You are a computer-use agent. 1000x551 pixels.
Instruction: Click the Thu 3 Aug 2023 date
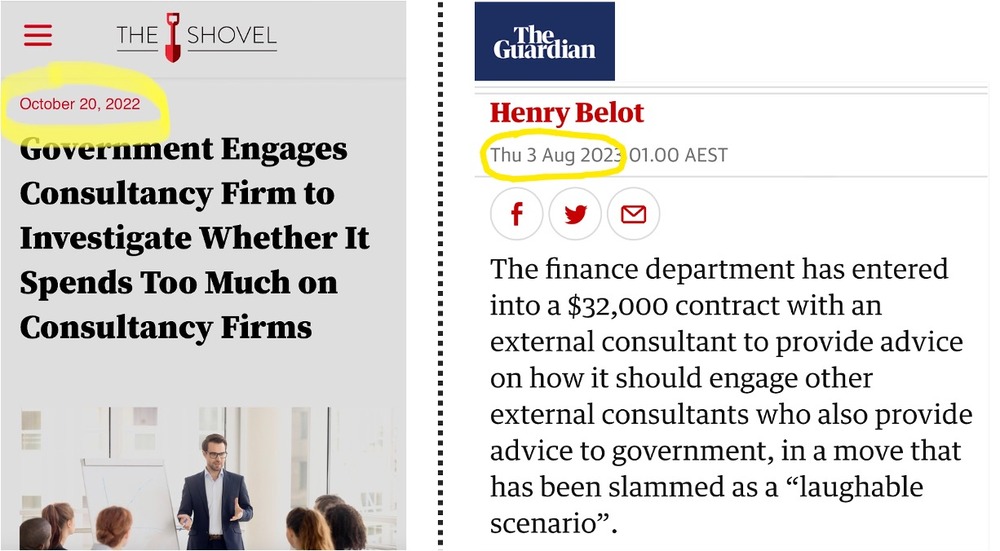[555, 156]
